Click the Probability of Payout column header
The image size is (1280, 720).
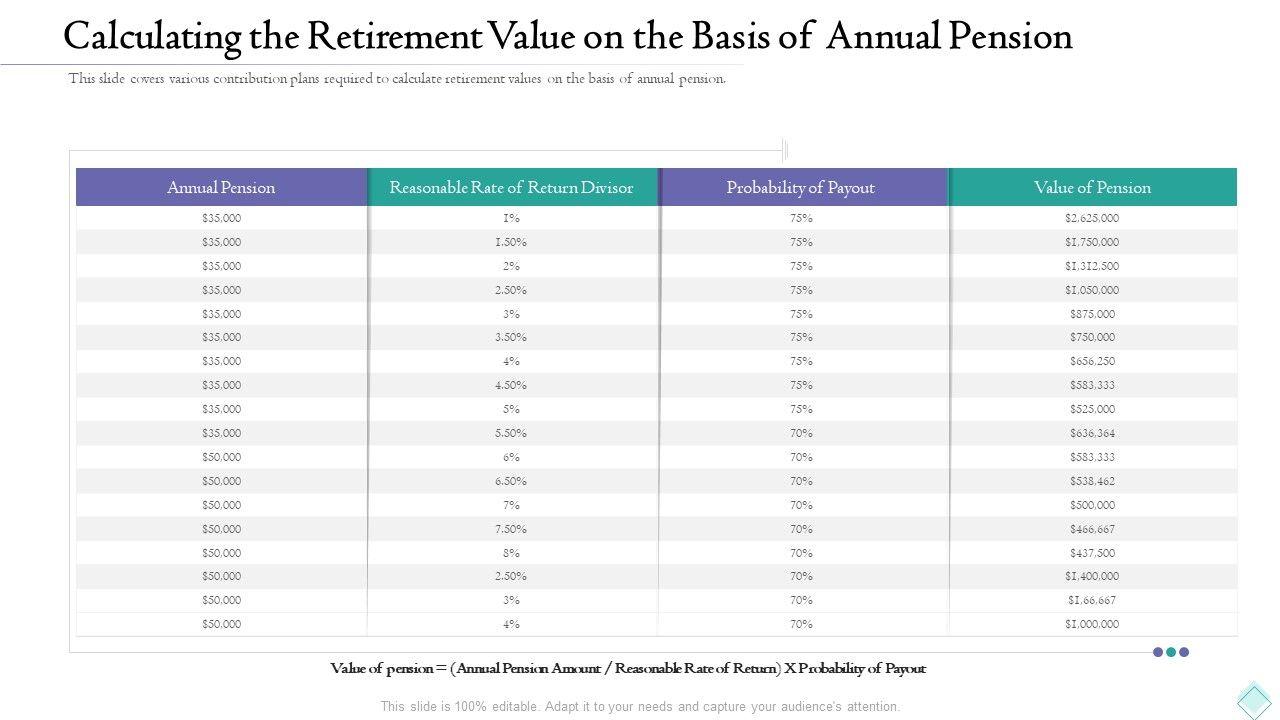(x=800, y=187)
